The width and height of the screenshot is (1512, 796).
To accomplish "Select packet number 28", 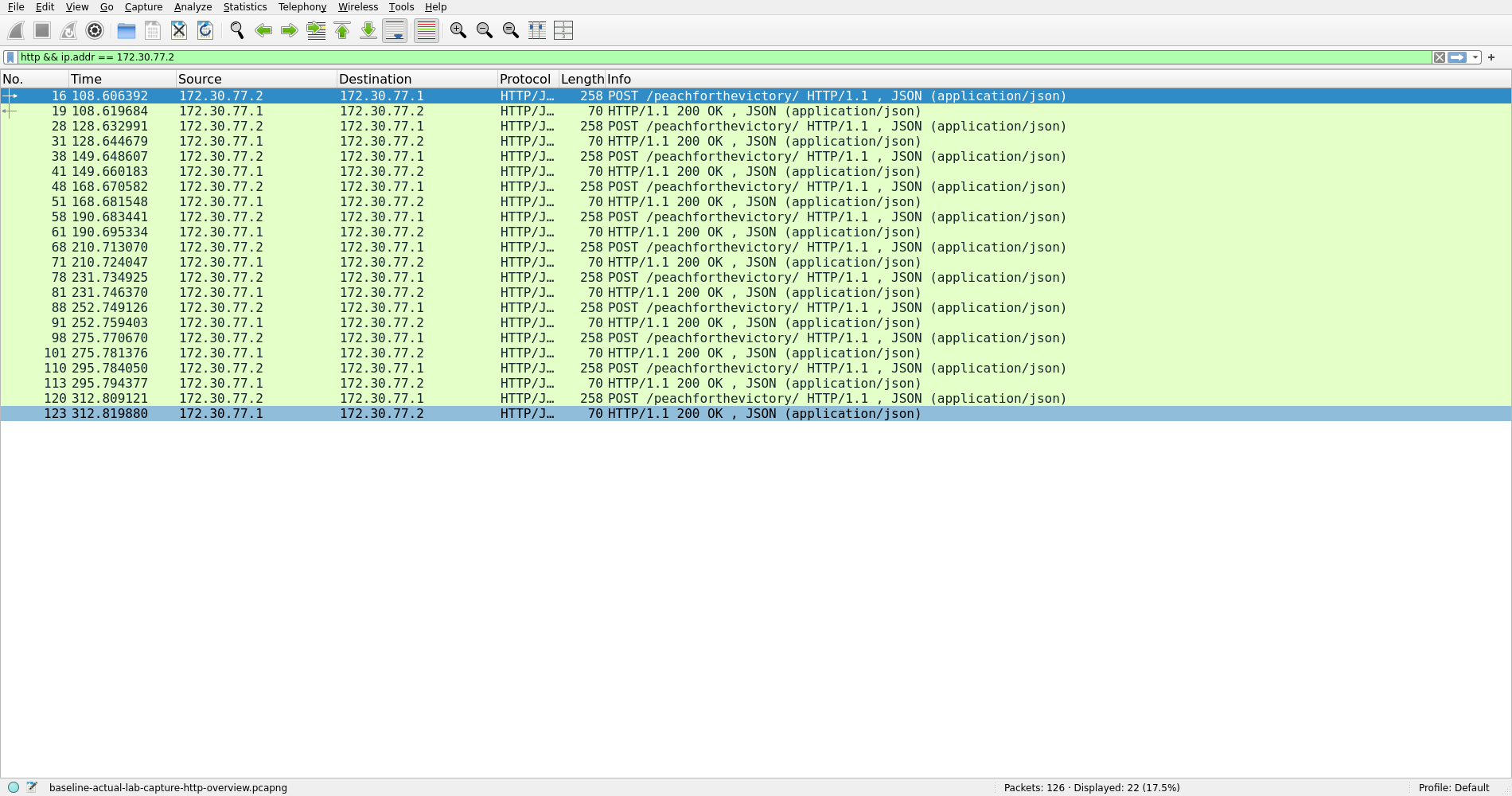I will 756,127.
